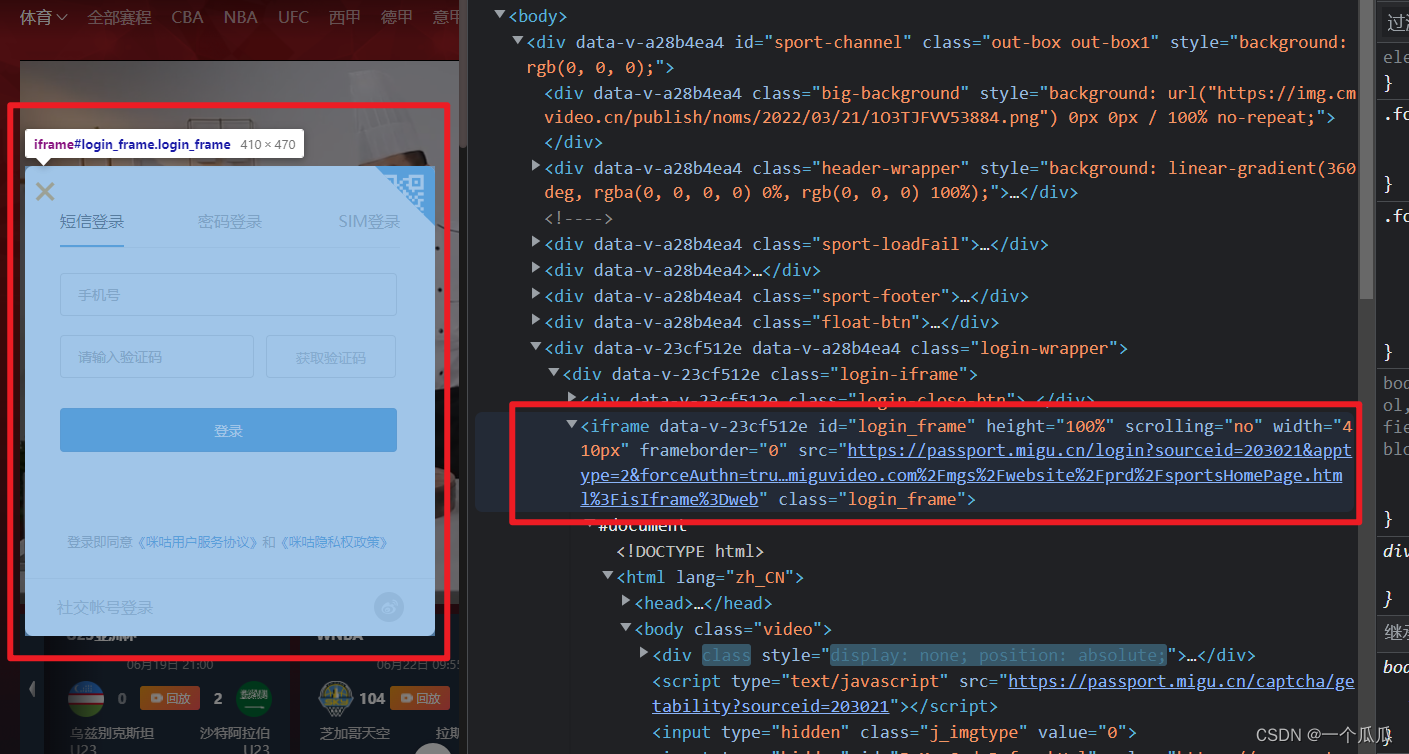Select the #document node
Screen dimensions: 1409x754
[x=642, y=526]
